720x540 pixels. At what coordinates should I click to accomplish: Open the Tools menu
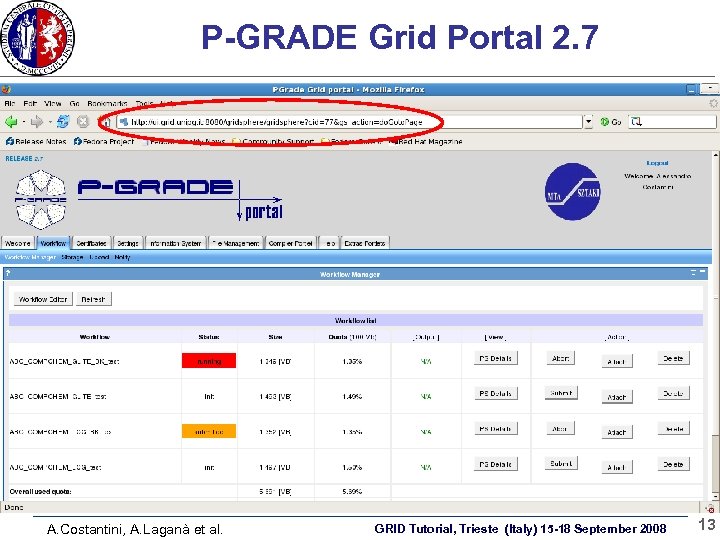pos(144,104)
